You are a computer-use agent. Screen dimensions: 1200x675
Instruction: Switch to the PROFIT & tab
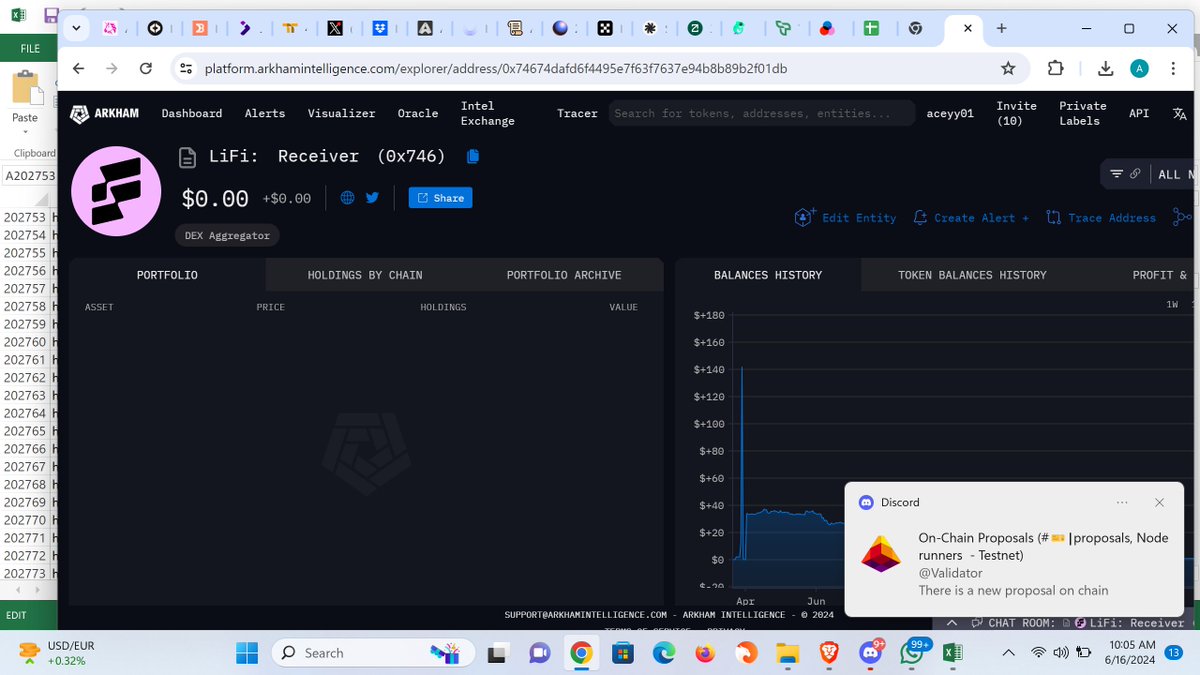pos(1160,275)
